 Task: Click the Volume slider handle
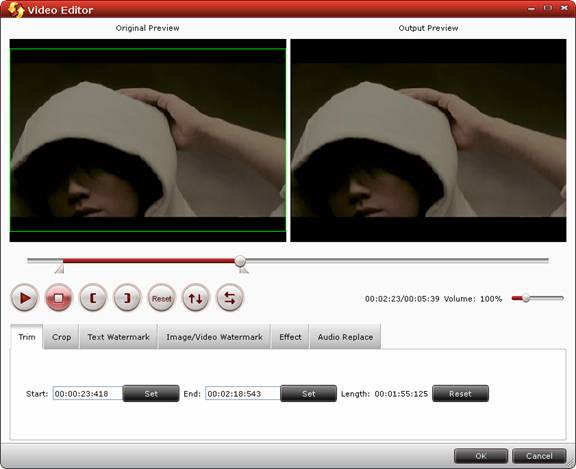(x=526, y=298)
